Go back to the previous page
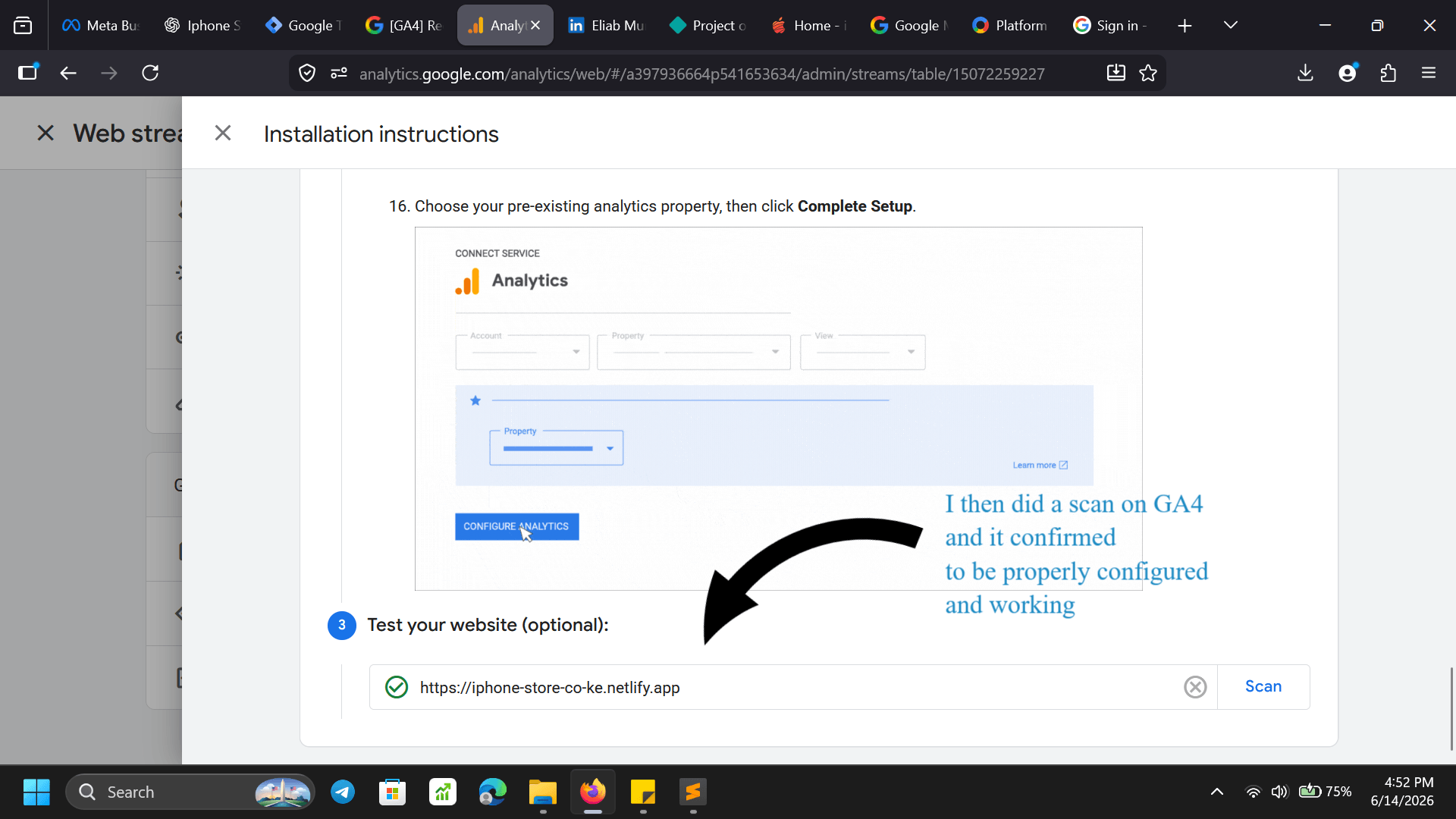 (x=68, y=73)
